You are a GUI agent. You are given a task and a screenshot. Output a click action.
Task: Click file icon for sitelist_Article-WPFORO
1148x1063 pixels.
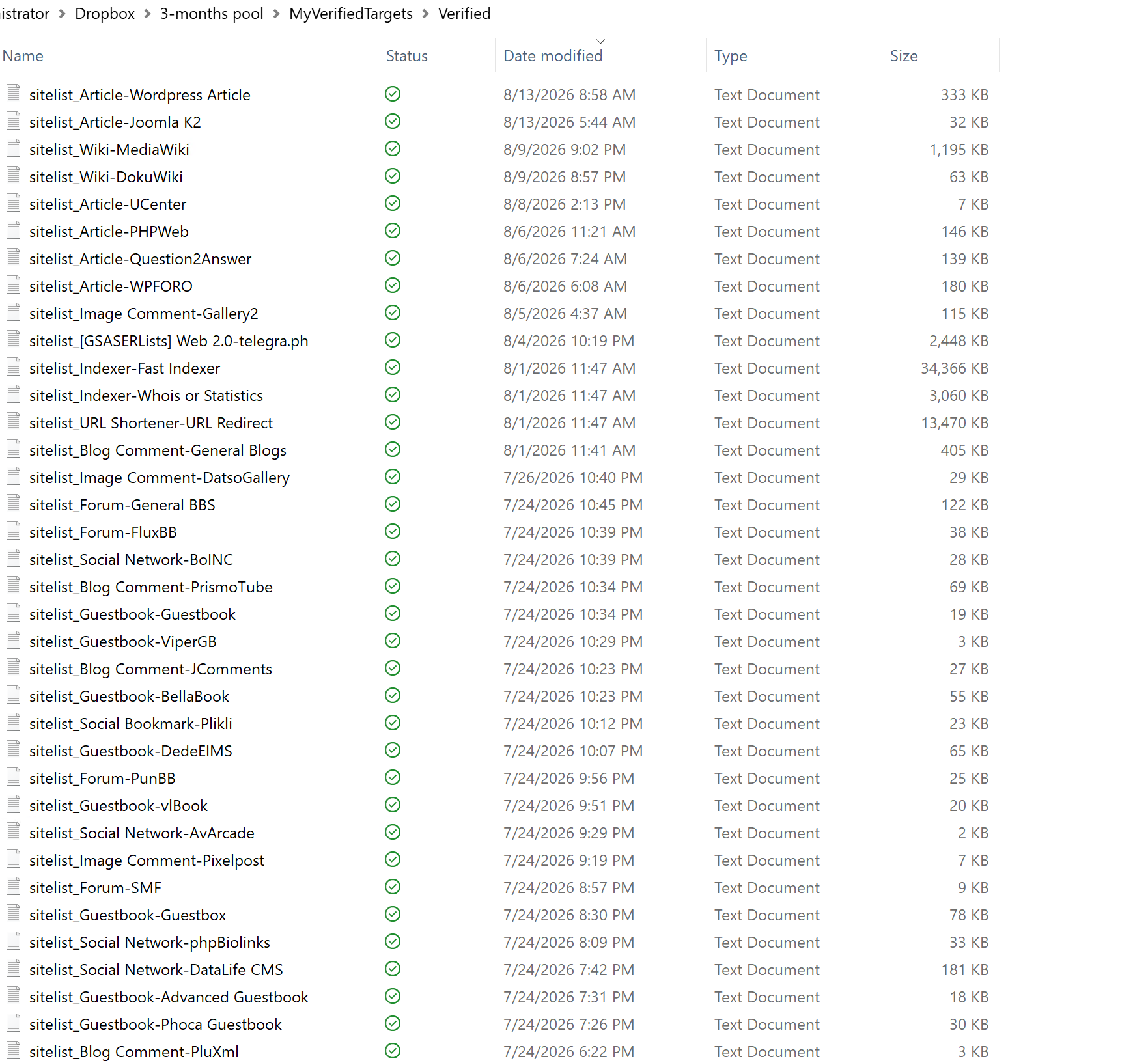tap(14, 286)
